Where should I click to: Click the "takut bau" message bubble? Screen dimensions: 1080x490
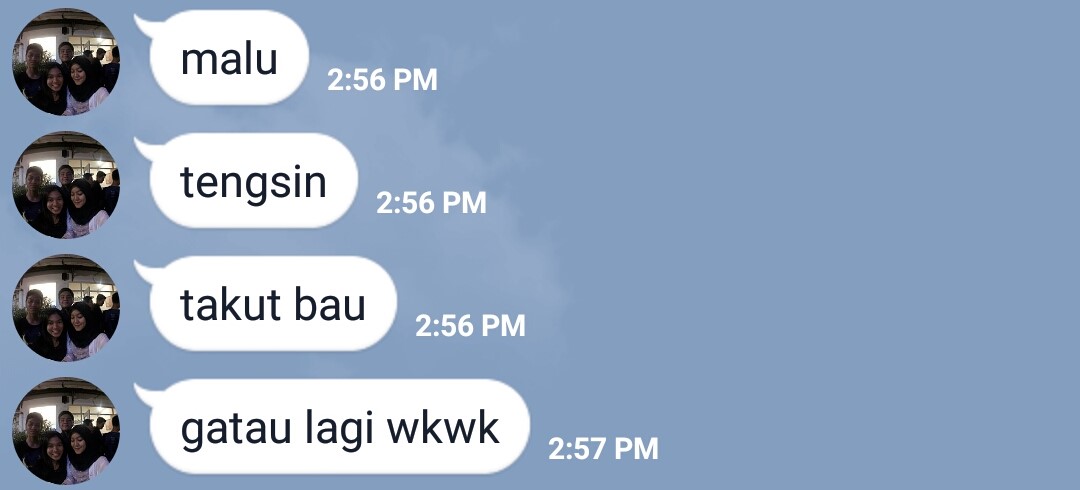(x=273, y=304)
